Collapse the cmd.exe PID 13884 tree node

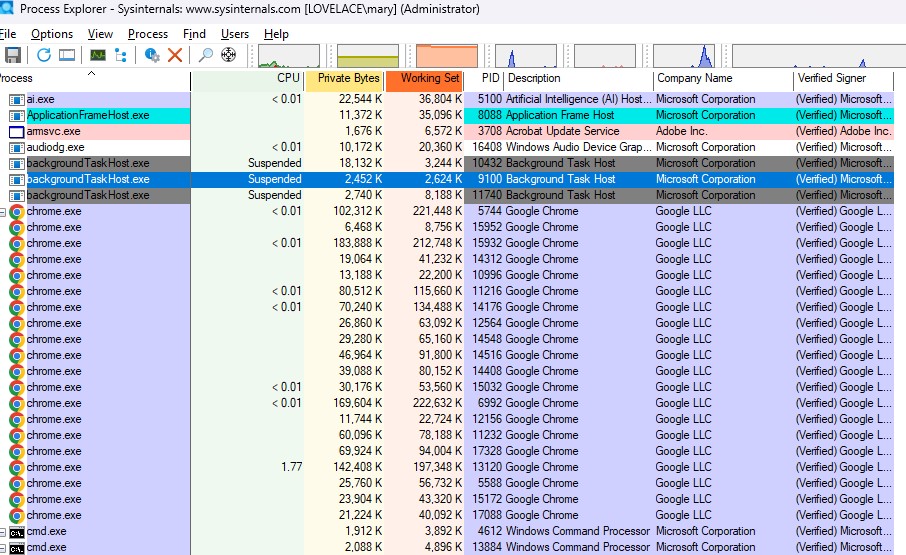pyautogui.click(x=2, y=548)
